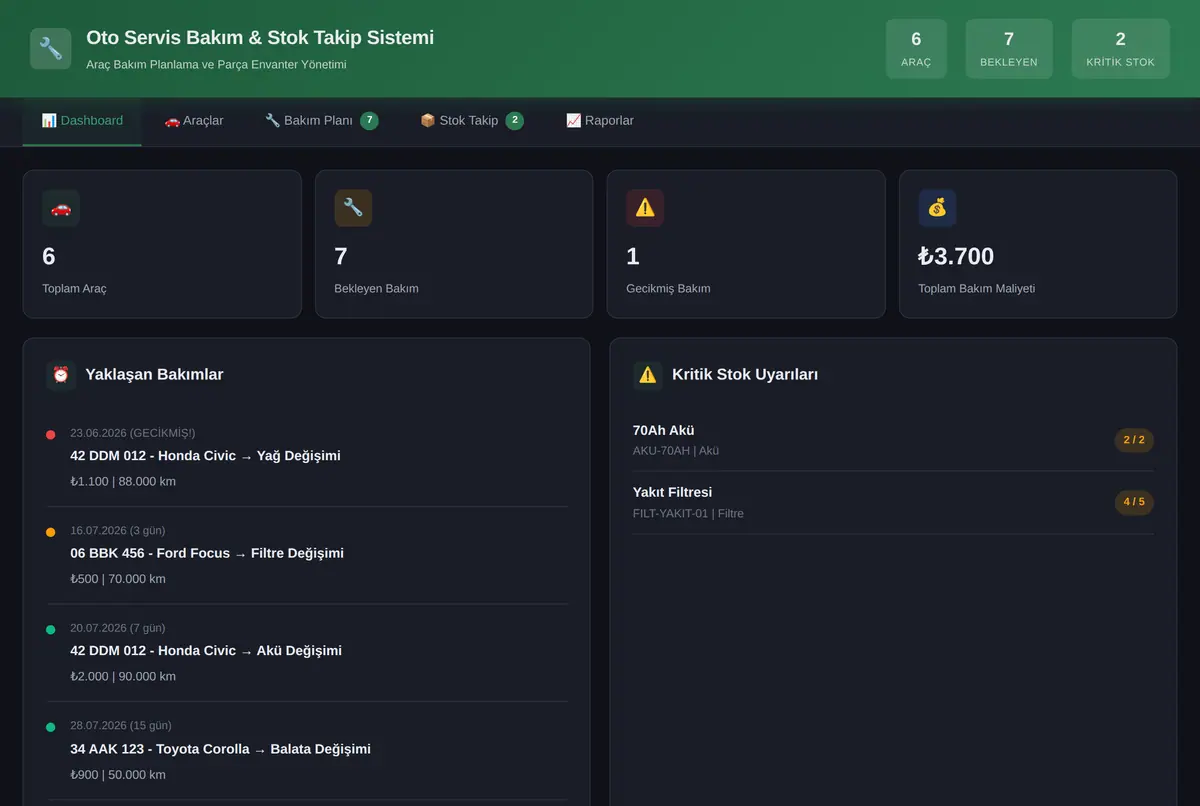This screenshot has width=1200, height=806.
Task: Click the Bekleyen counter in the header
Action: (1009, 48)
